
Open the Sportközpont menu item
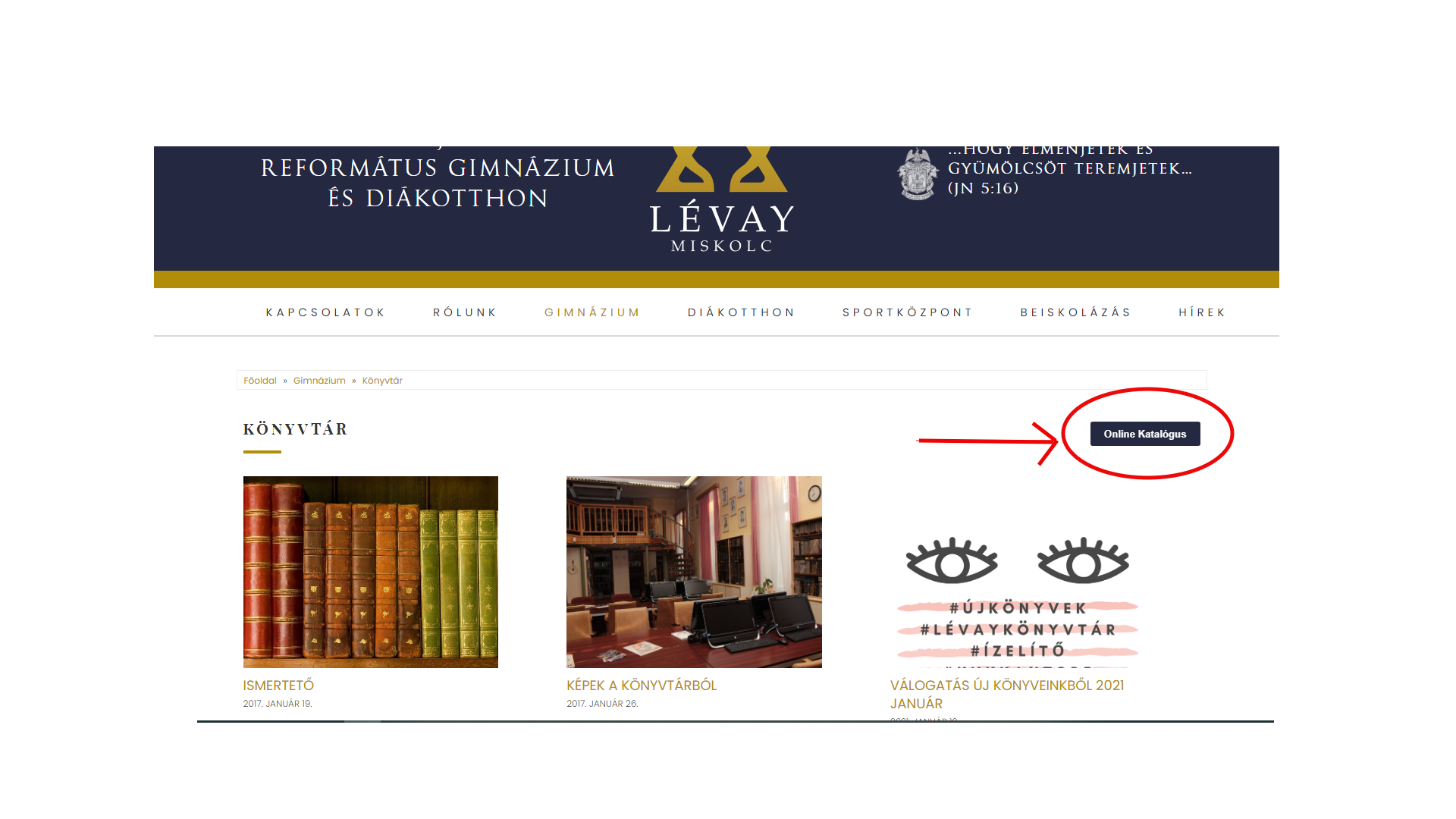(x=907, y=312)
